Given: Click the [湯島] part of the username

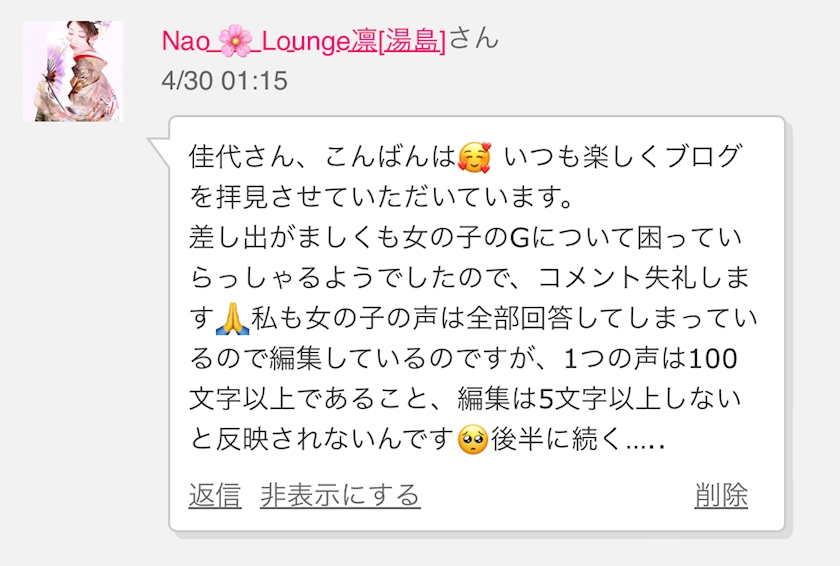Looking at the screenshot, I should (x=411, y=41).
